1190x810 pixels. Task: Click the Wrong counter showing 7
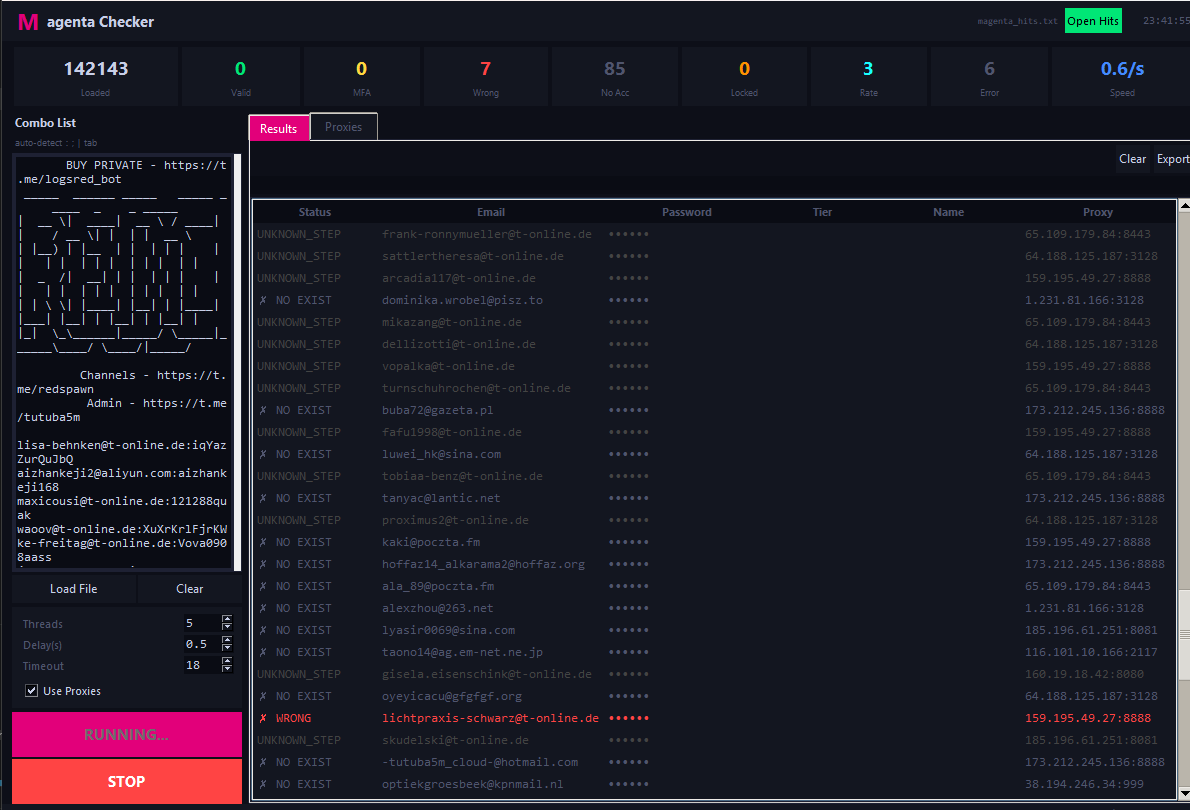click(x=486, y=77)
